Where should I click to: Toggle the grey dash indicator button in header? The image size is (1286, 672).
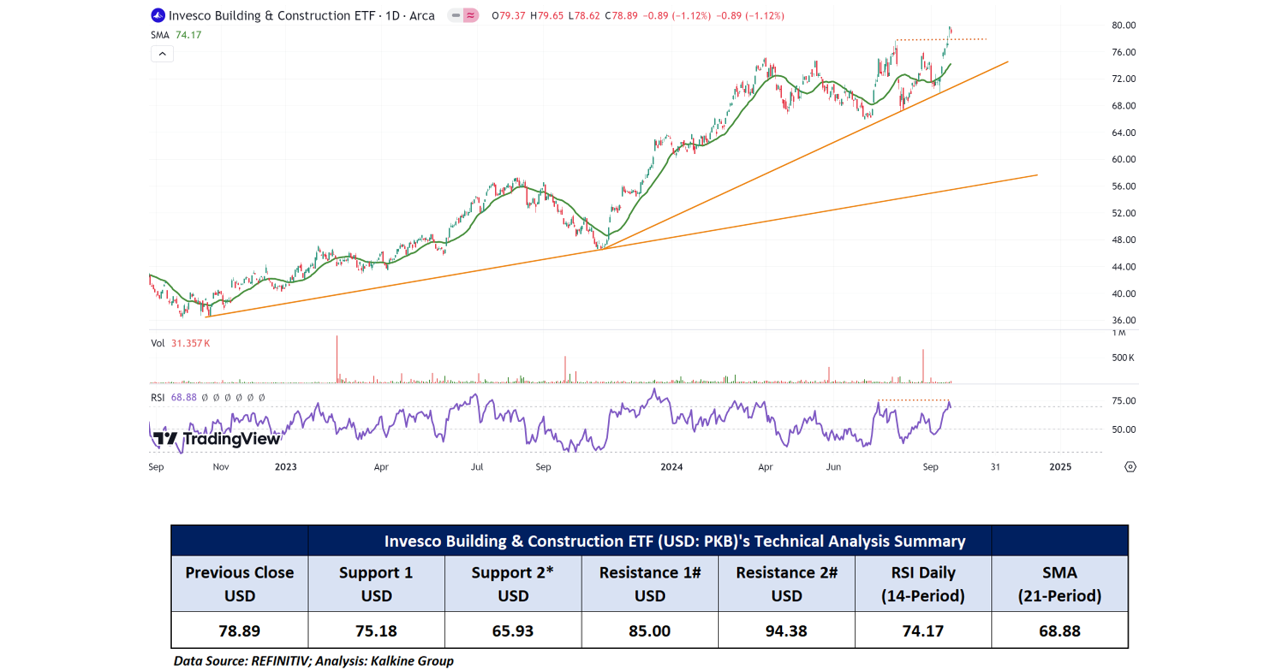click(x=455, y=16)
